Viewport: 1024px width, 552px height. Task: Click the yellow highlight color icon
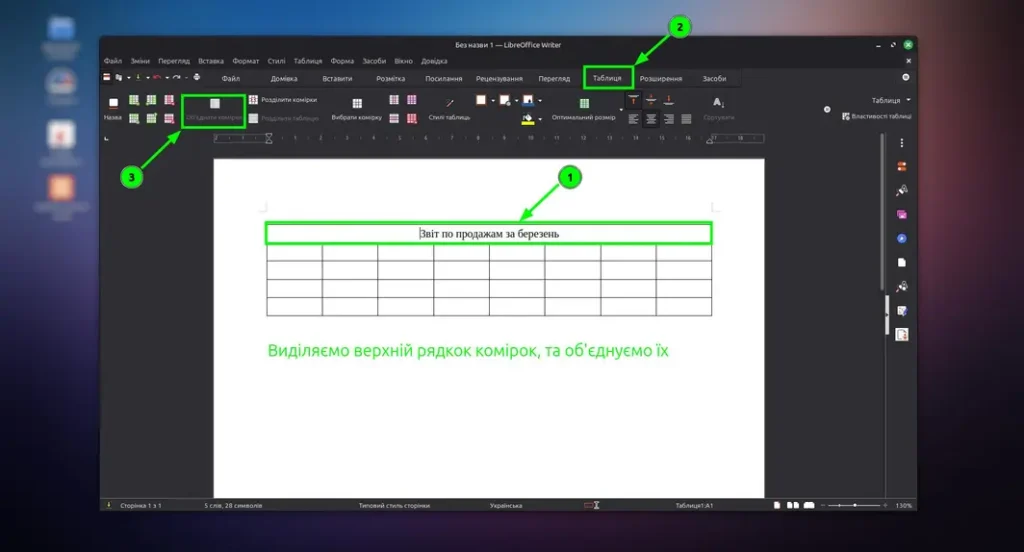click(x=528, y=119)
